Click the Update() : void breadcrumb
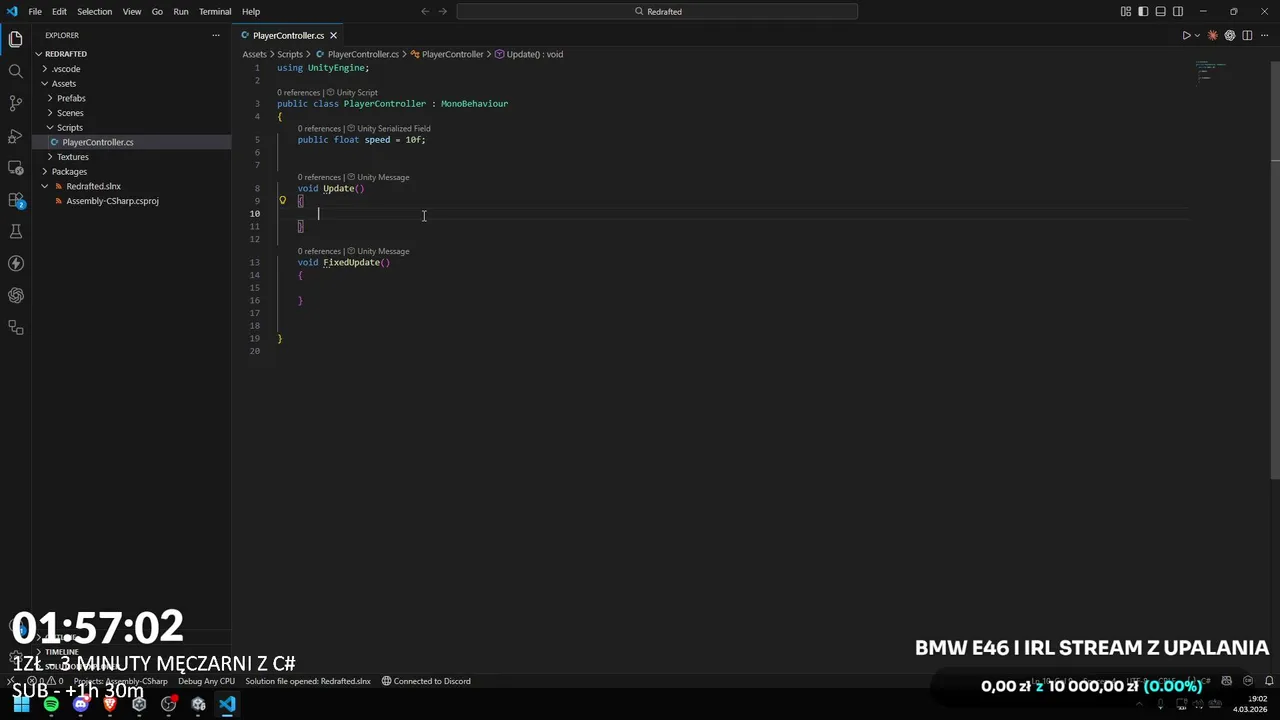The image size is (1280, 720). tap(529, 54)
